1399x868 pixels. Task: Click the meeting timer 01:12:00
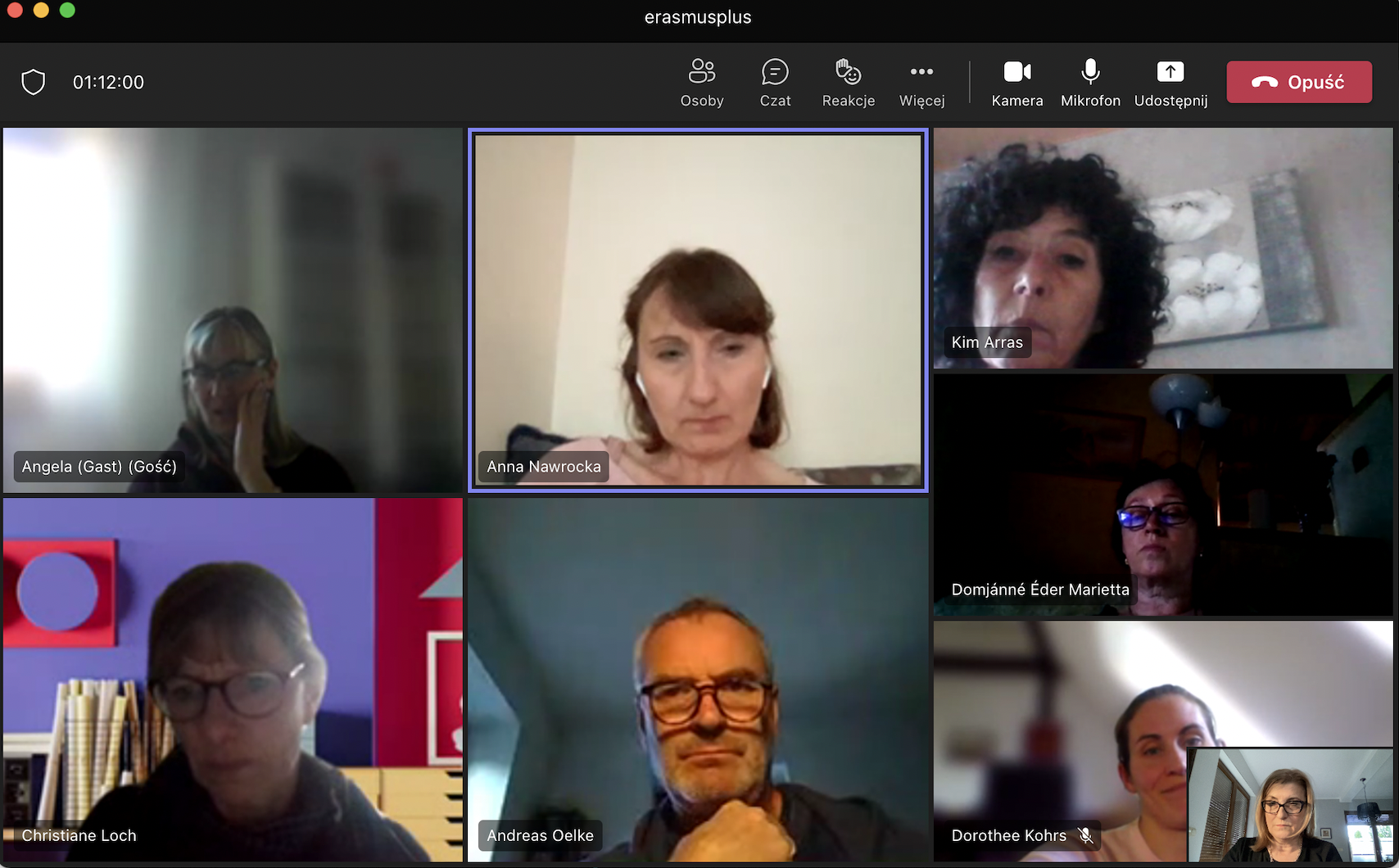(x=108, y=82)
